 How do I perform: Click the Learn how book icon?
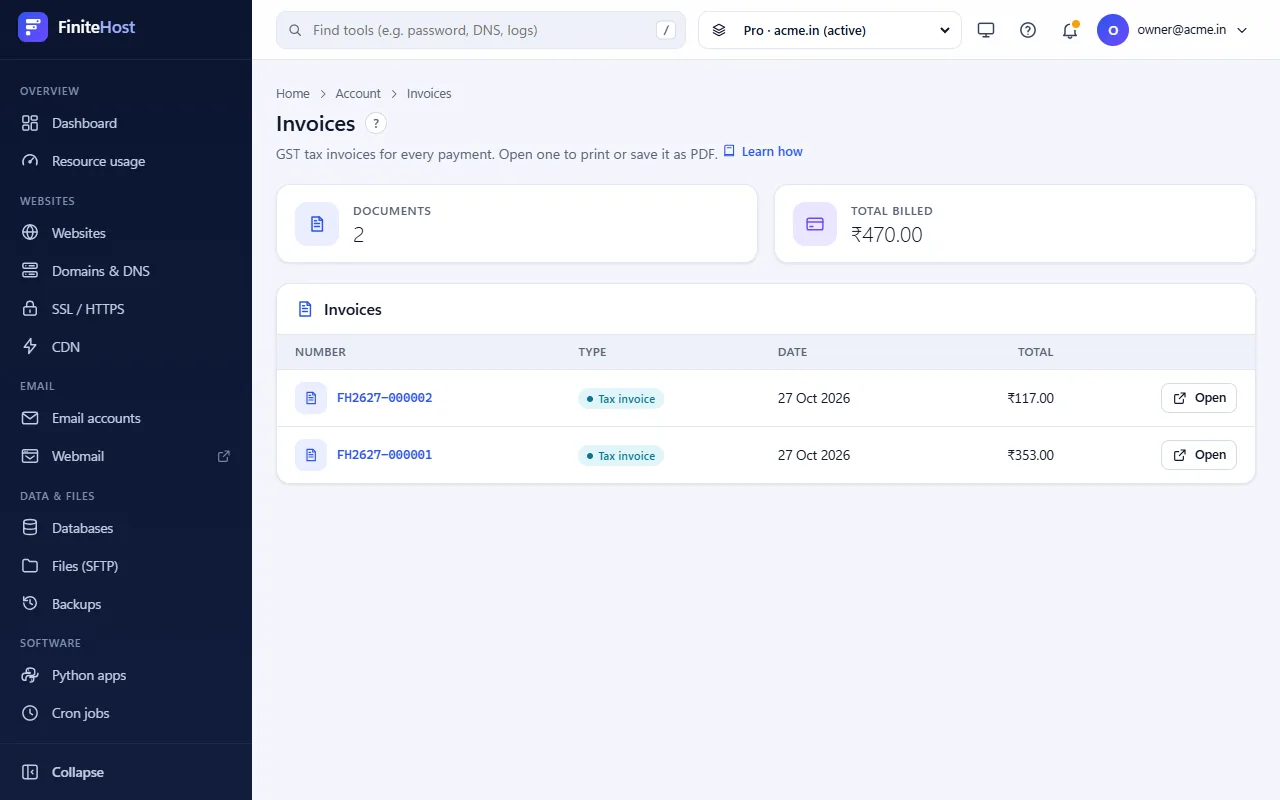pyautogui.click(x=729, y=151)
